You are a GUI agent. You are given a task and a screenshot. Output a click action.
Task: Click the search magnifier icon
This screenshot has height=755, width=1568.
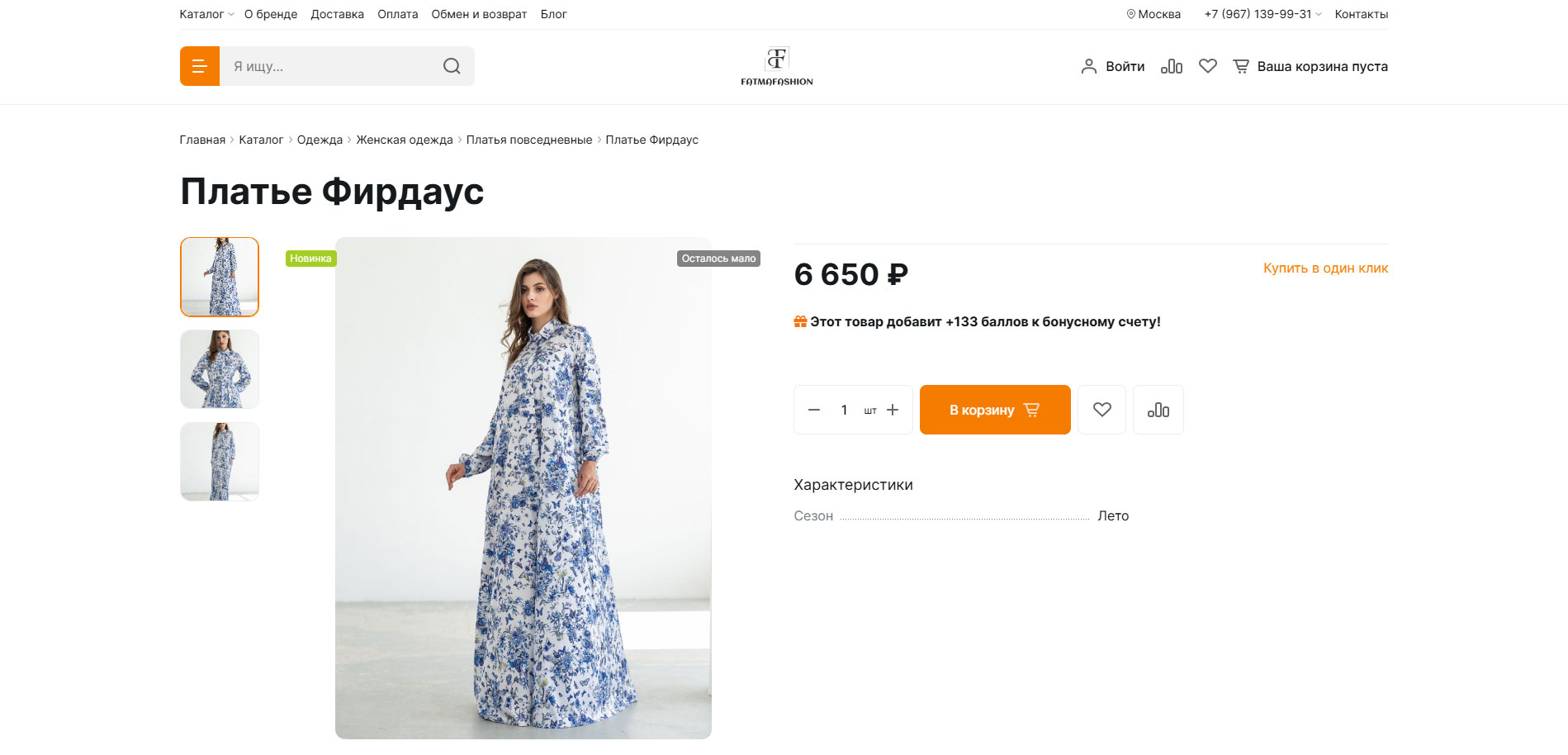[452, 66]
